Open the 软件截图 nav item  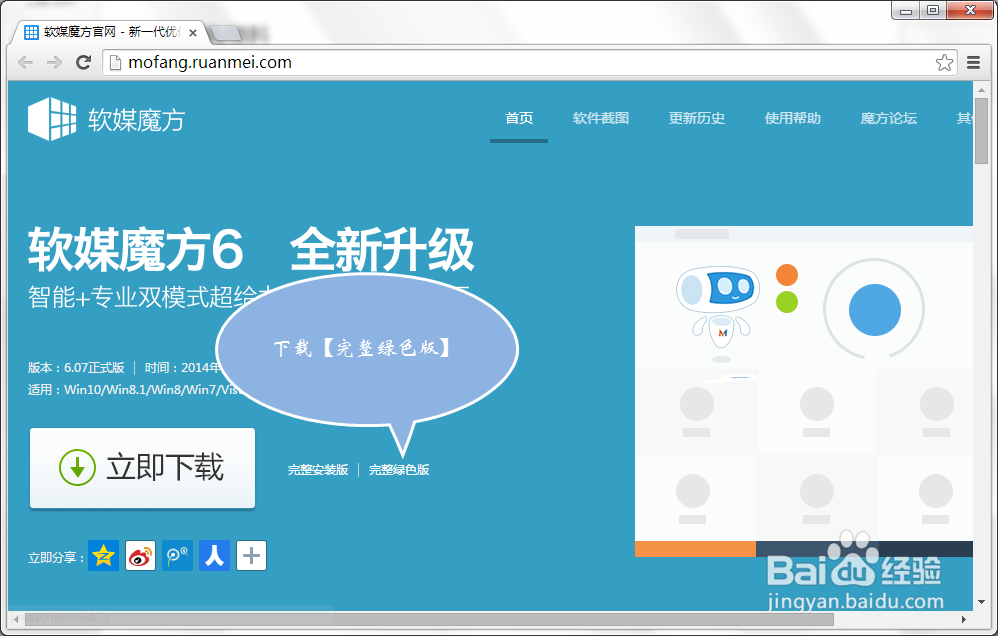(x=601, y=118)
